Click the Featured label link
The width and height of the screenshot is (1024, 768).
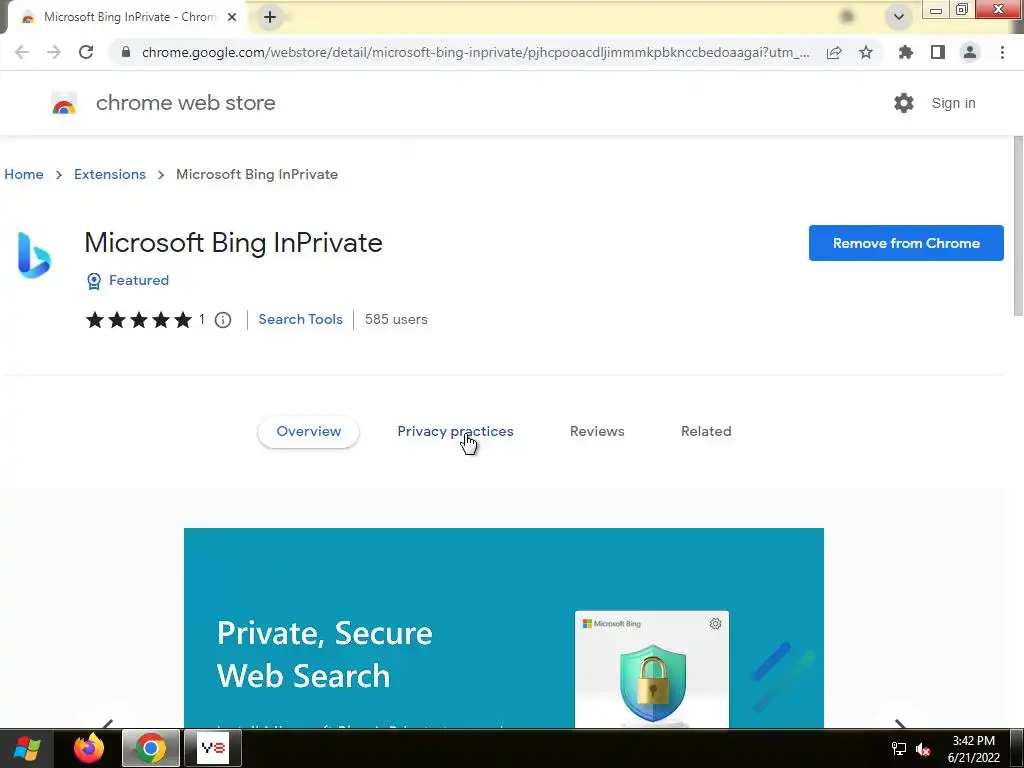coord(138,280)
